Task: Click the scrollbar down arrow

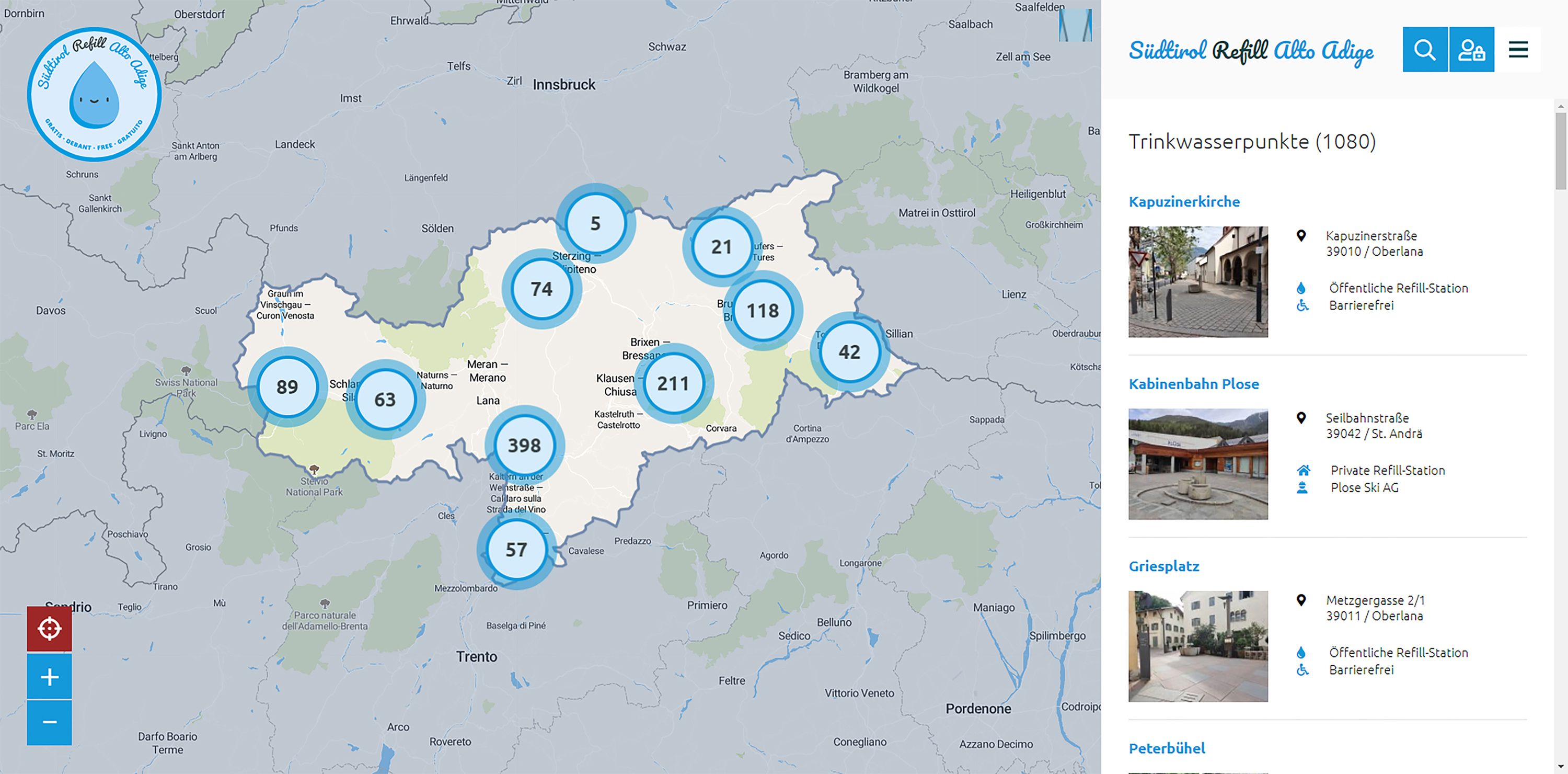Action: click(x=1561, y=767)
